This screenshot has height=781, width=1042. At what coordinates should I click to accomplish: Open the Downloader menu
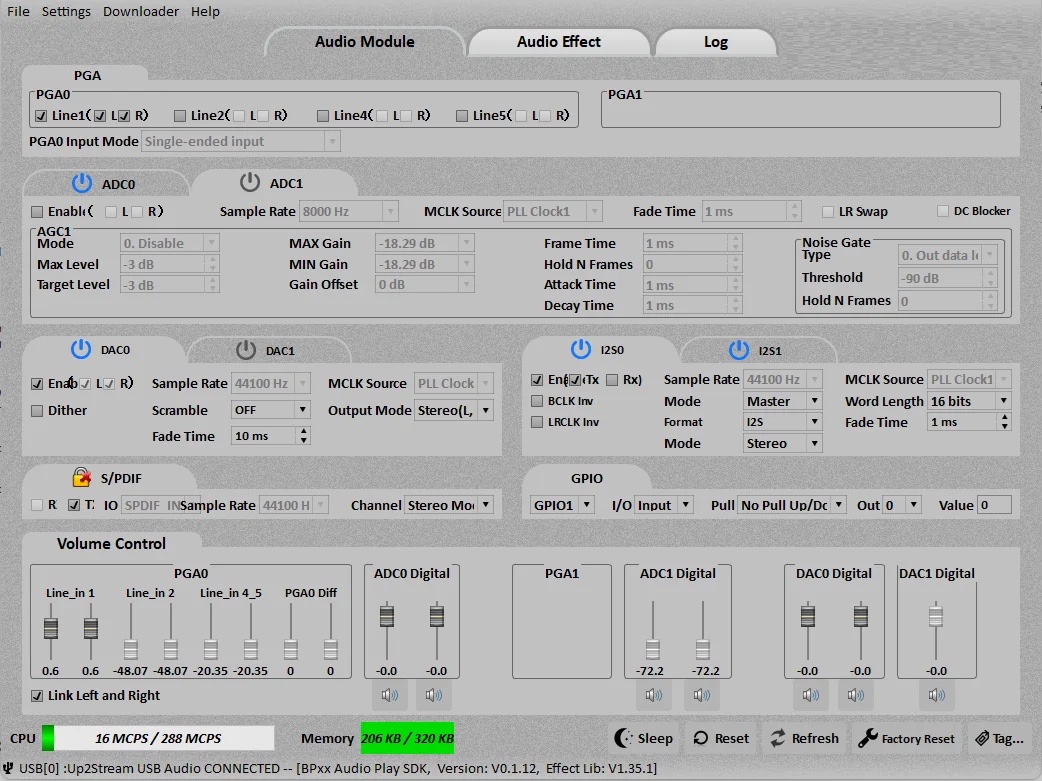pyautogui.click(x=141, y=11)
